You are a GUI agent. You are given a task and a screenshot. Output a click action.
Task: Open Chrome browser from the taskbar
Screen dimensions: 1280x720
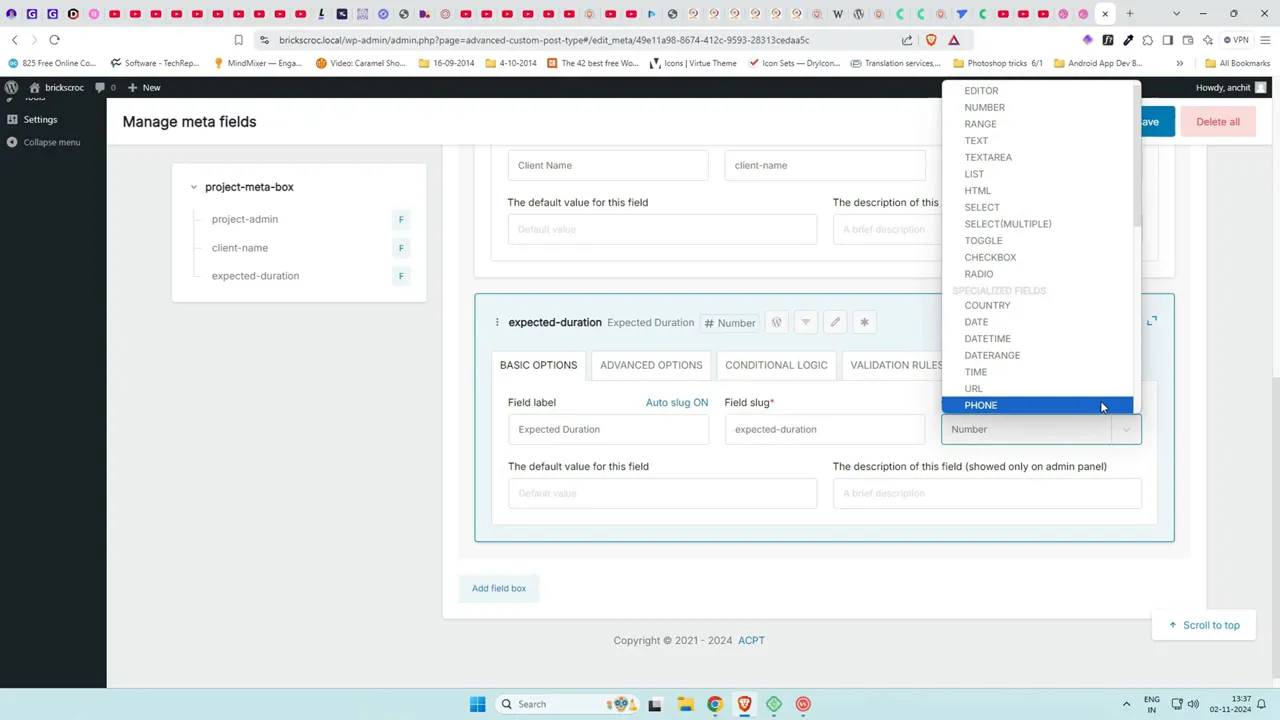click(714, 704)
